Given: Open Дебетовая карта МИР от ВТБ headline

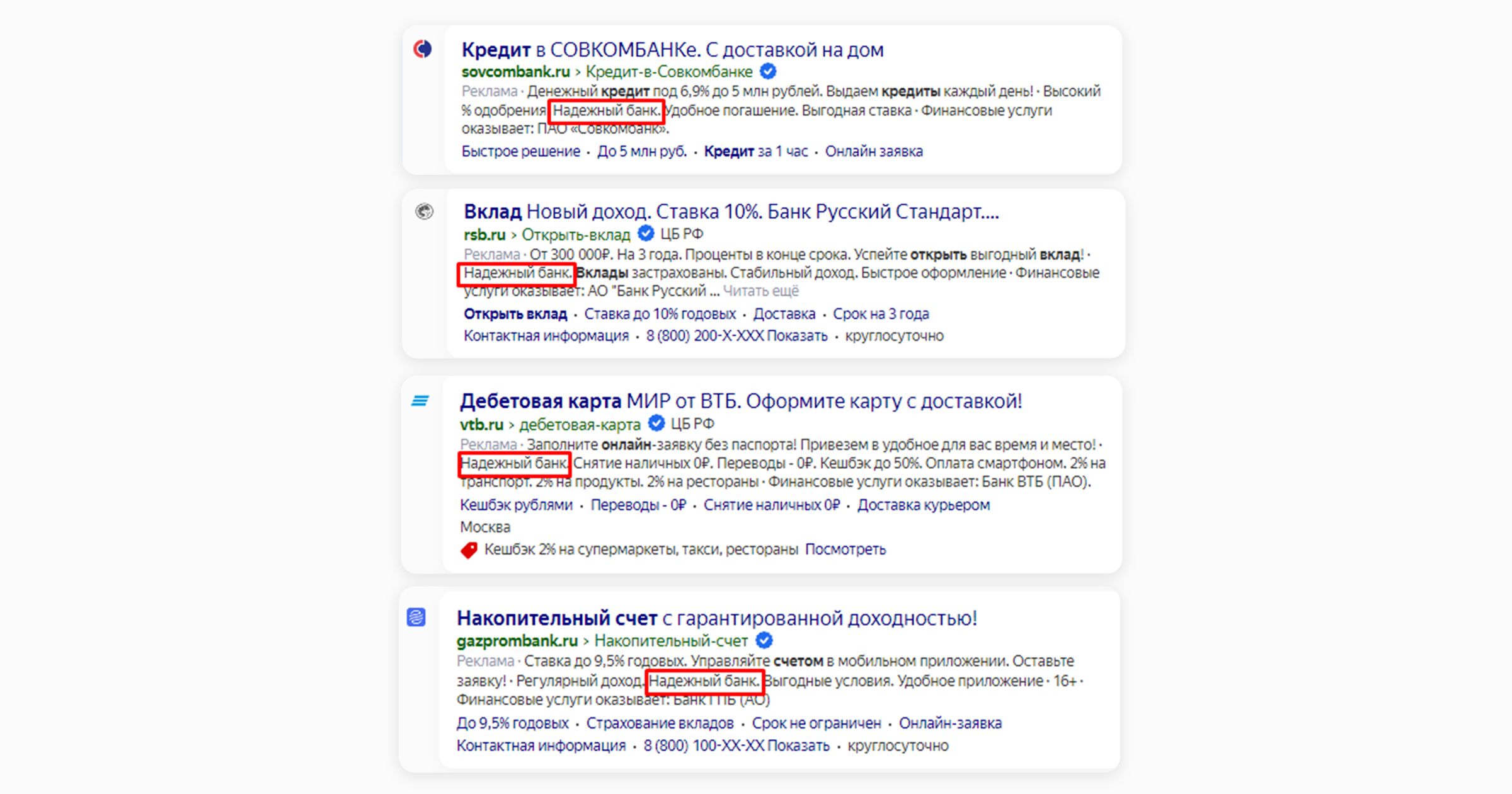Looking at the screenshot, I should (741, 401).
